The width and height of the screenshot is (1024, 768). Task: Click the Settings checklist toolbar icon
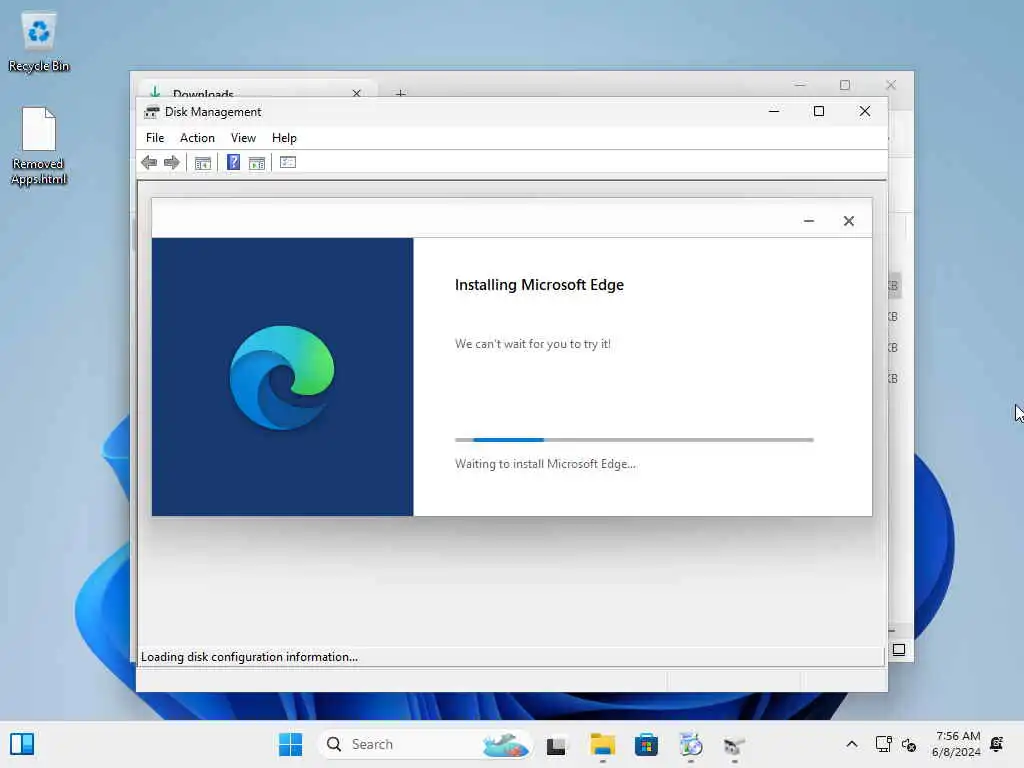click(288, 163)
